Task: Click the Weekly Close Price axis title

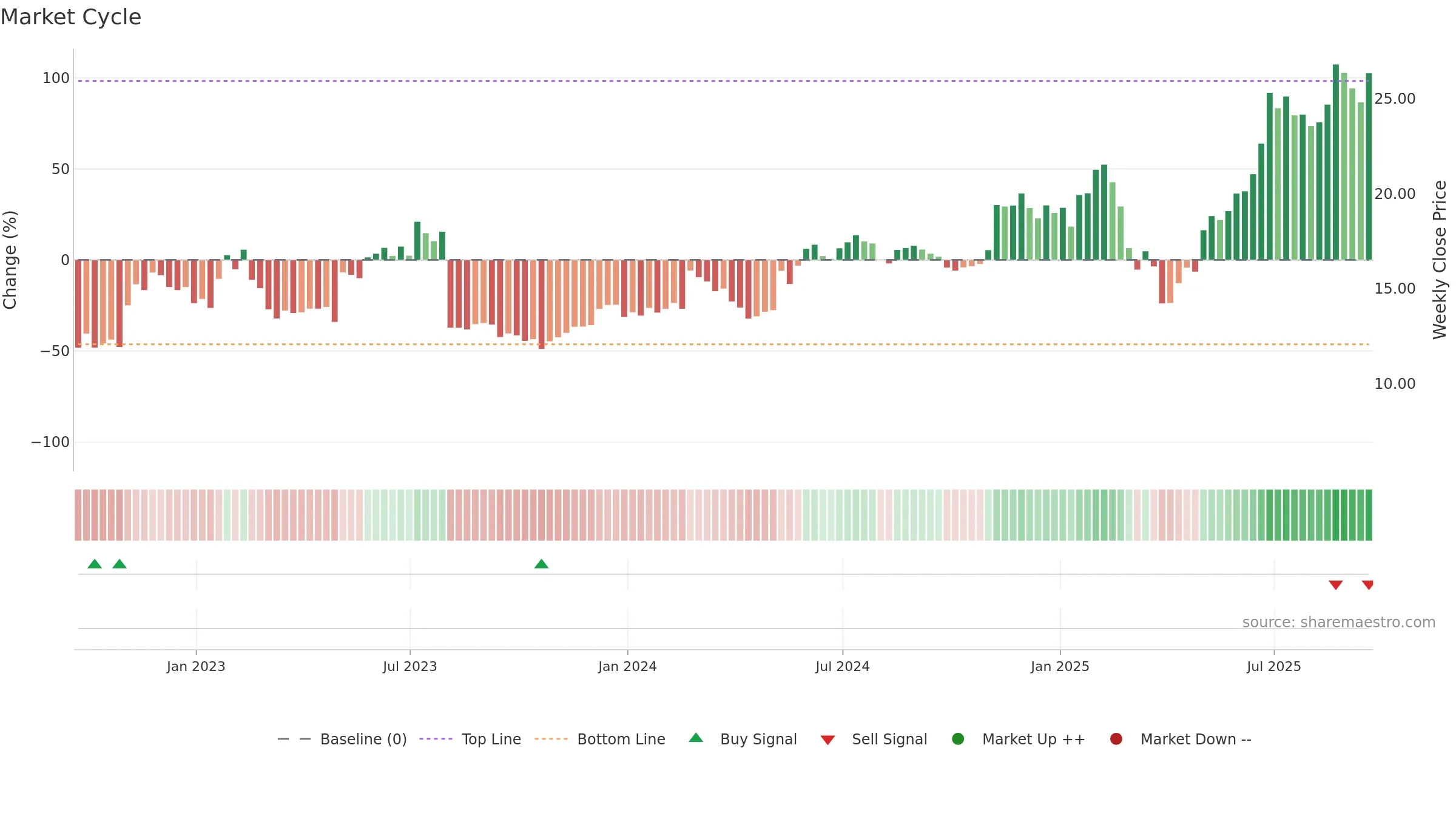Action: [1440, 260]
